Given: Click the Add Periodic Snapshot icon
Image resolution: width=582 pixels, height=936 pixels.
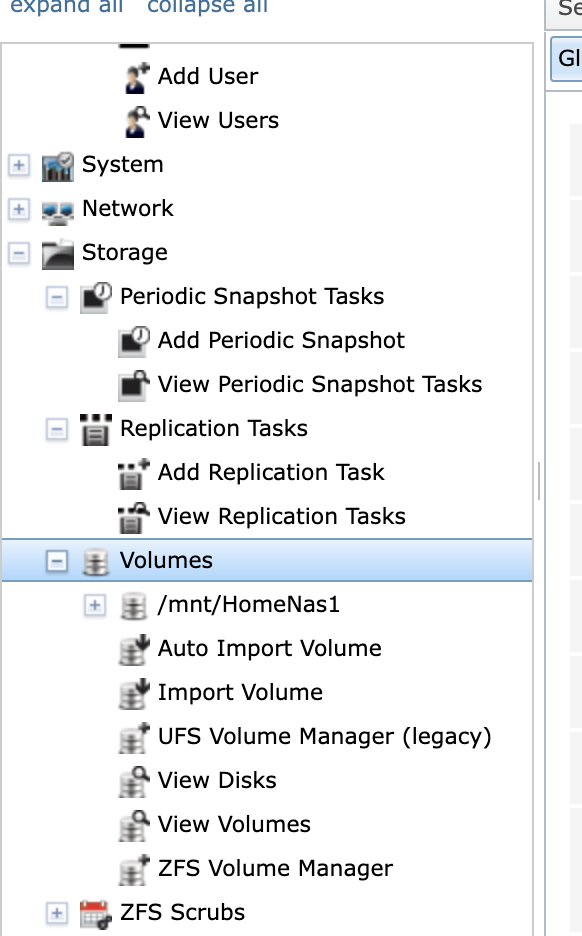Looking at the screenshot, I should [134, 341].
